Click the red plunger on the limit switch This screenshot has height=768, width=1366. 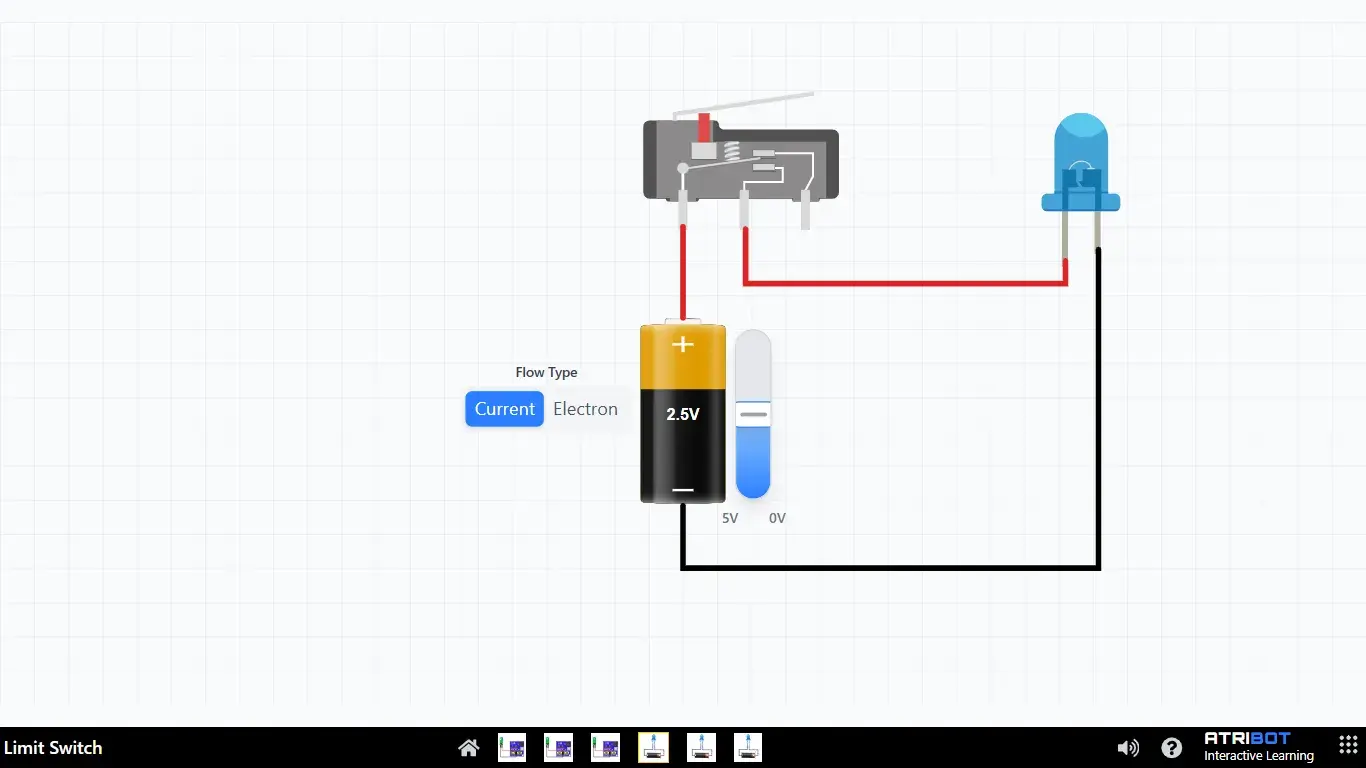pos(704,128)
